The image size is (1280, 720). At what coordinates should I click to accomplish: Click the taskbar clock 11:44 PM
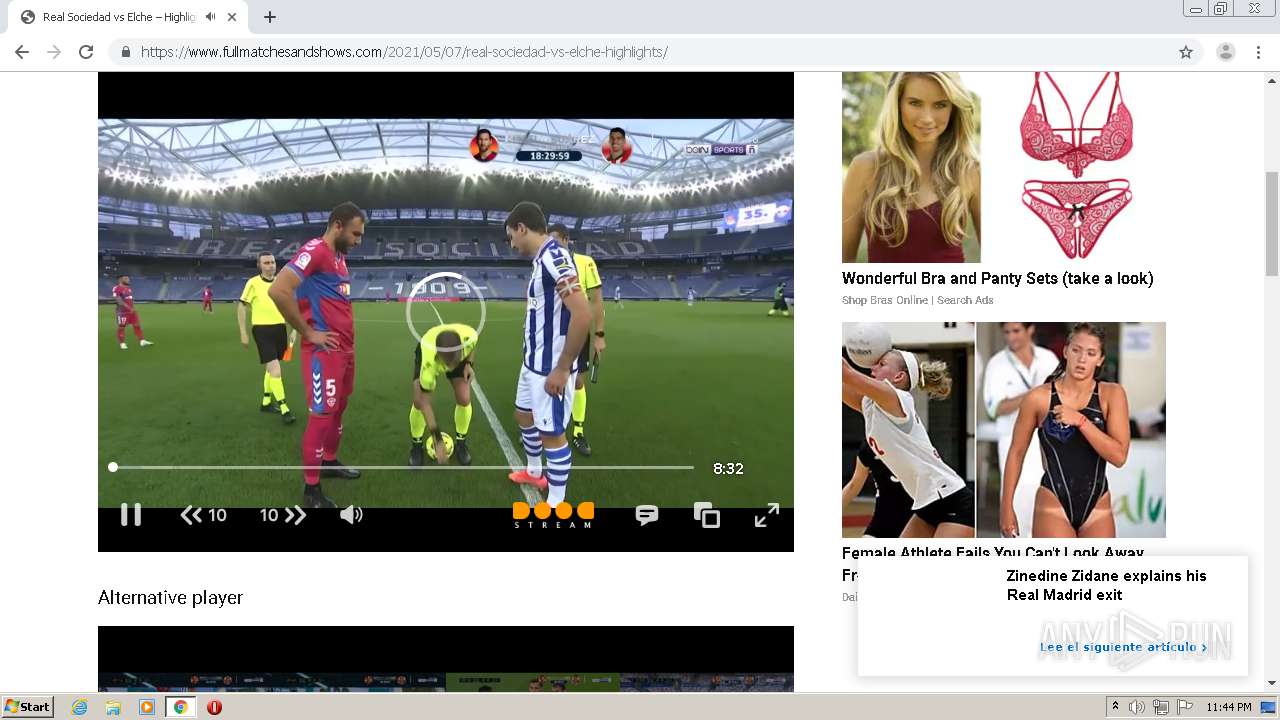pyautogui.click(x=1229, y=707)
